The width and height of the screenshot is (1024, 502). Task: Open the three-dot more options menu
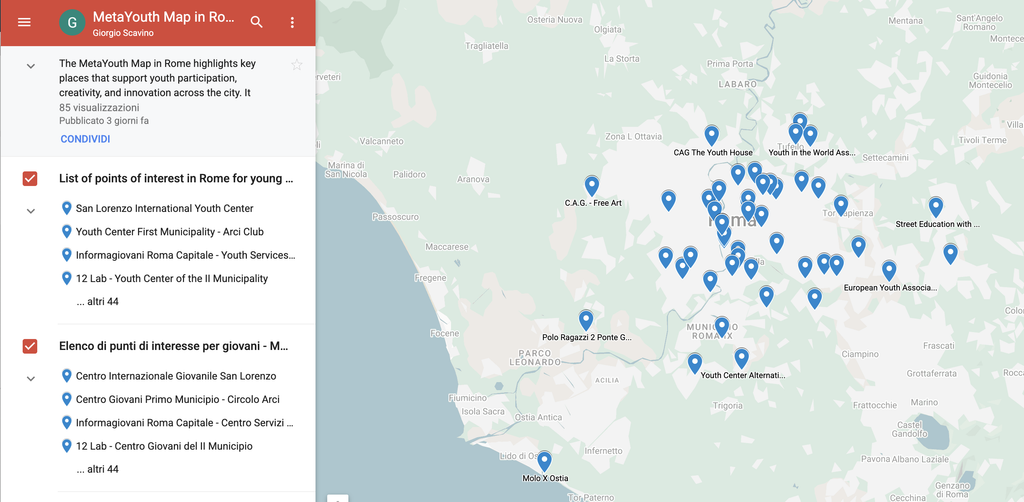tap(292, 22)
